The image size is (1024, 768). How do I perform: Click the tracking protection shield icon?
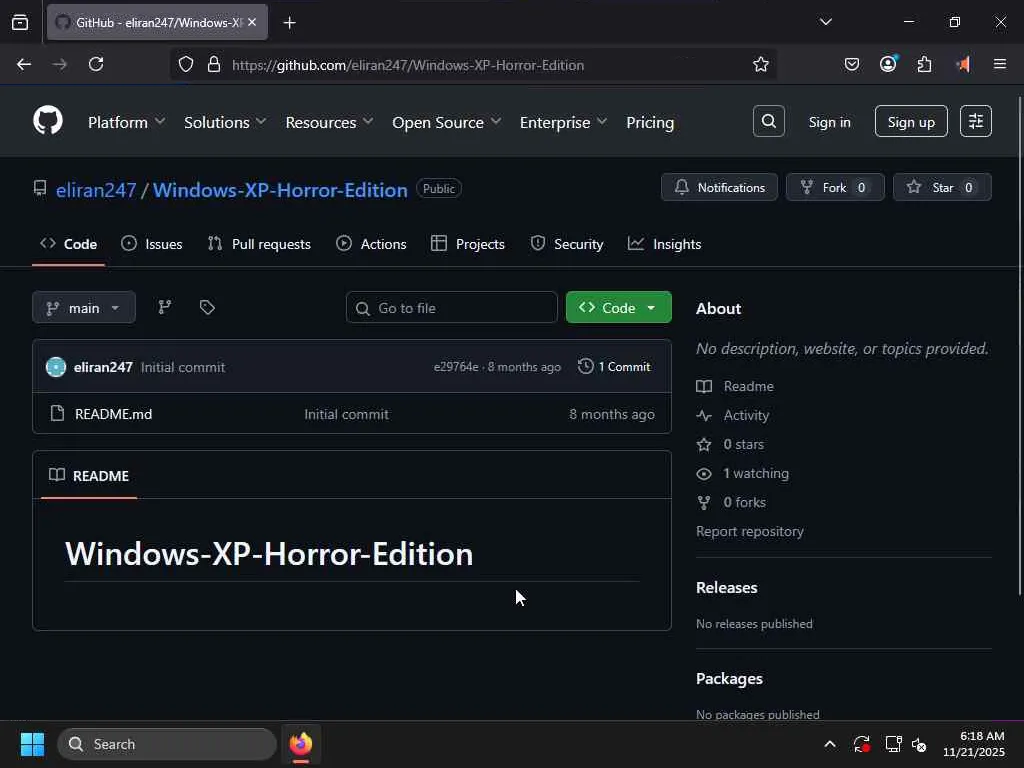pyautogui.click(x=186, y=65)
